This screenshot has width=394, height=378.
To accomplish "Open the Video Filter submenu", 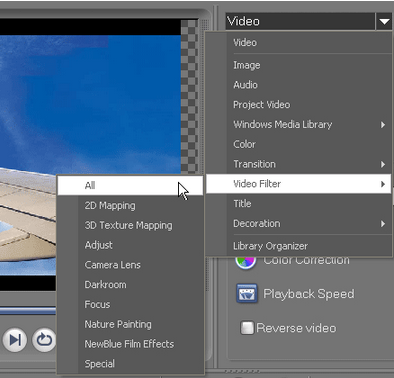I will click(x=298, y=184).
